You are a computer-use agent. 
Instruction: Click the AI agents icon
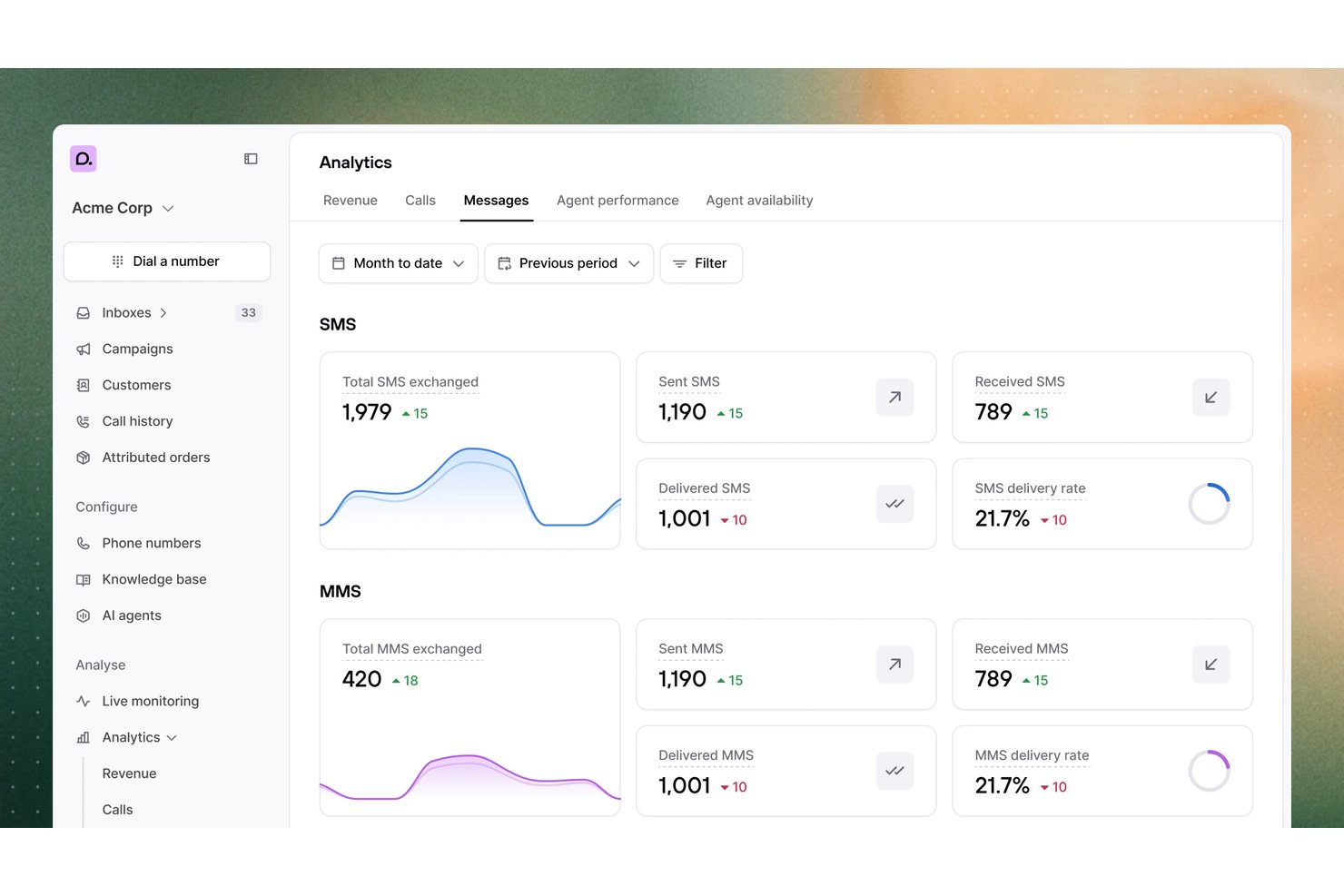[84, 615]
